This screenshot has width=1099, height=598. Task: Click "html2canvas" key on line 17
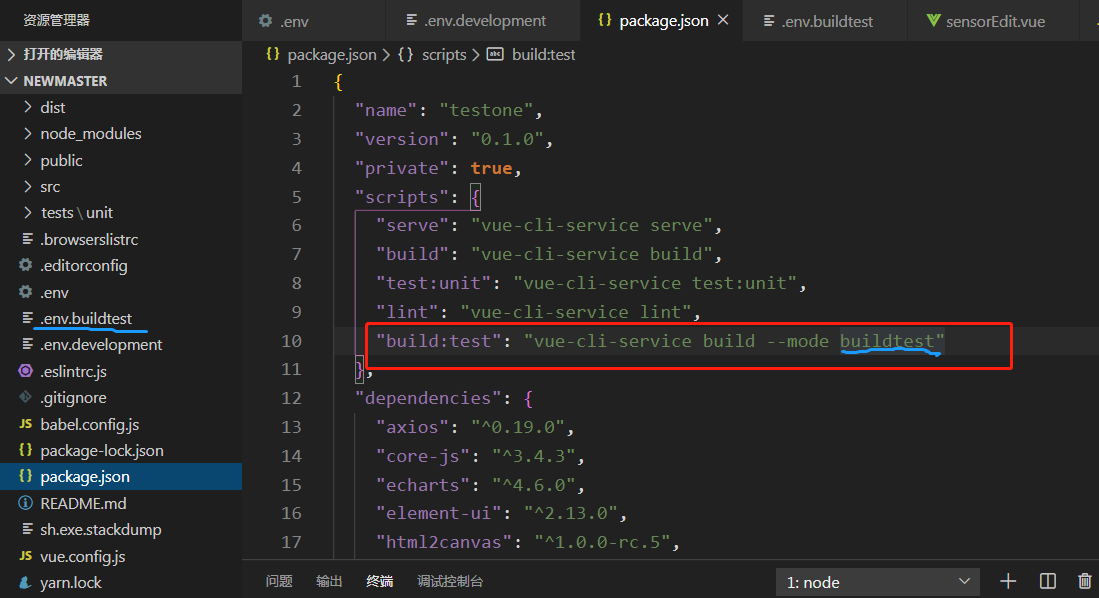pyautogui.click(x=444, y=542)
